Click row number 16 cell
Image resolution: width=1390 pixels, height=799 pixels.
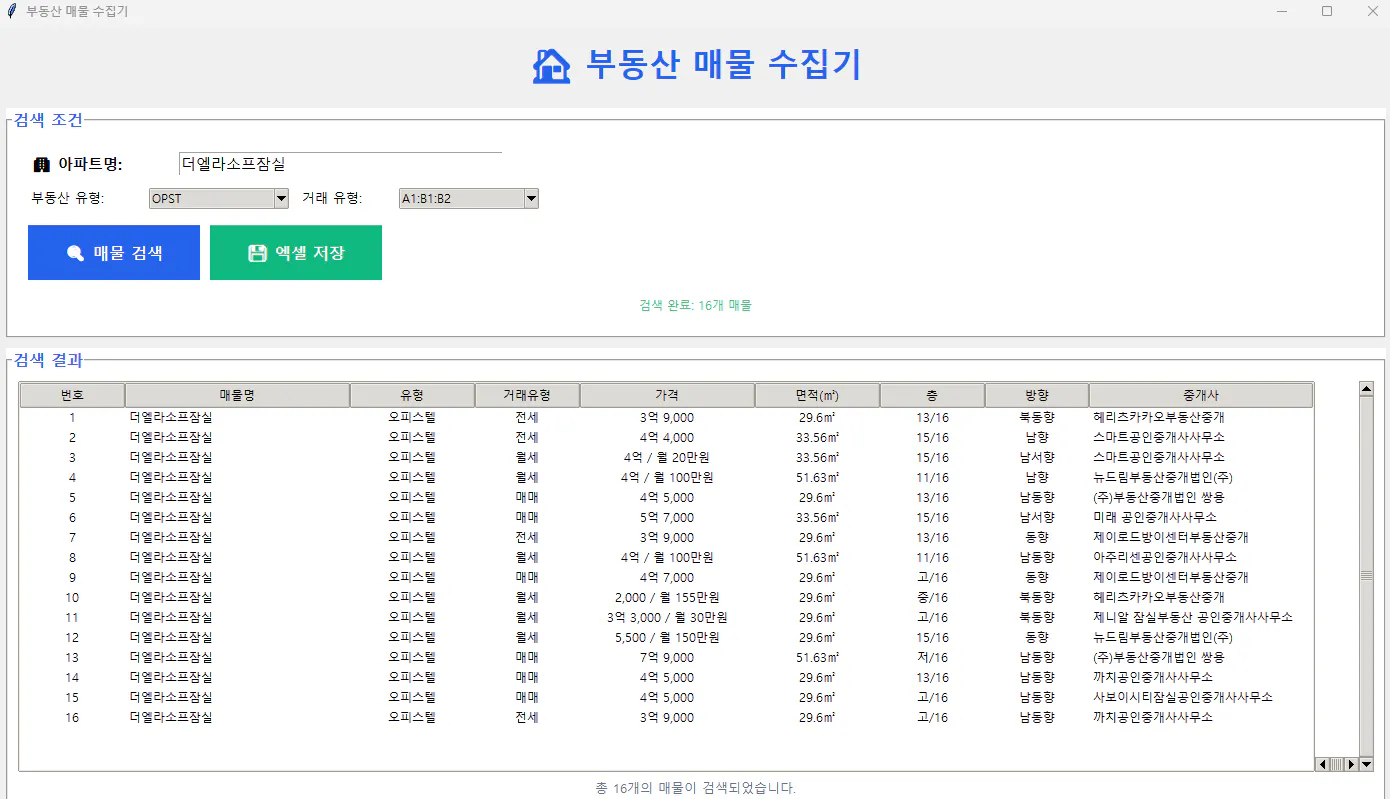72,717
